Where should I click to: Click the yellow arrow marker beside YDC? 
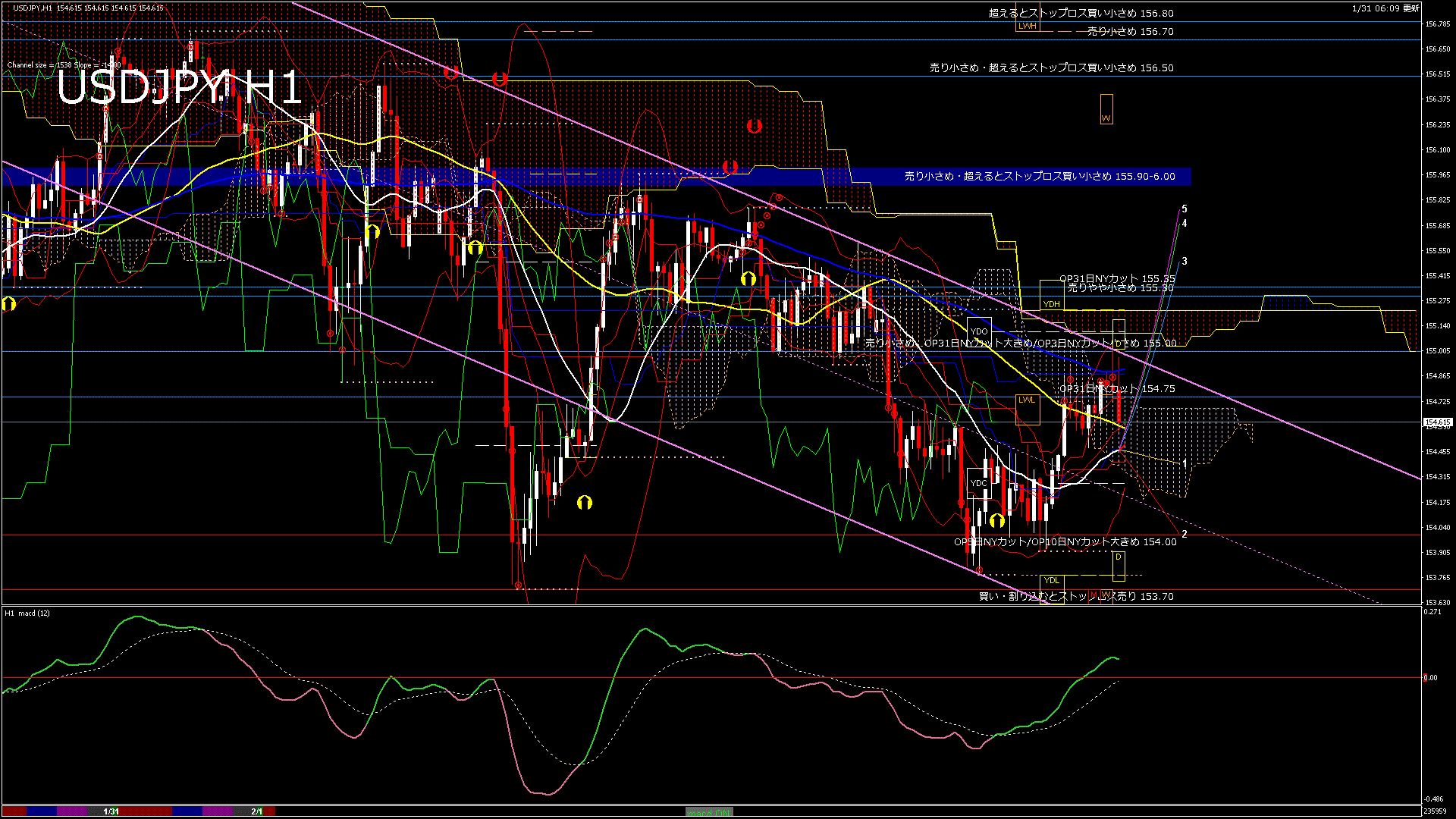997,521
